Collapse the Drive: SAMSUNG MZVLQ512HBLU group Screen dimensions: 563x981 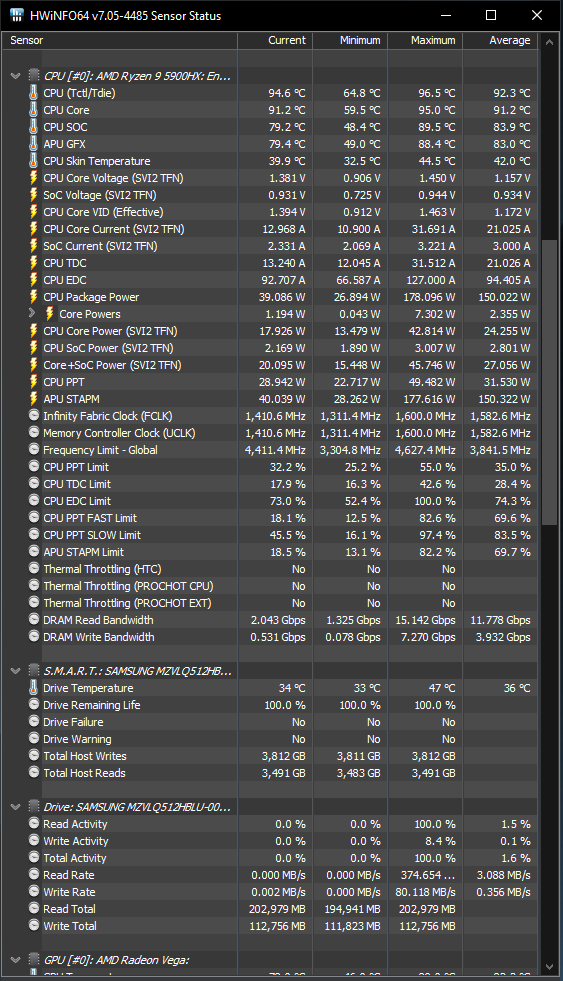tap(16, 806)
